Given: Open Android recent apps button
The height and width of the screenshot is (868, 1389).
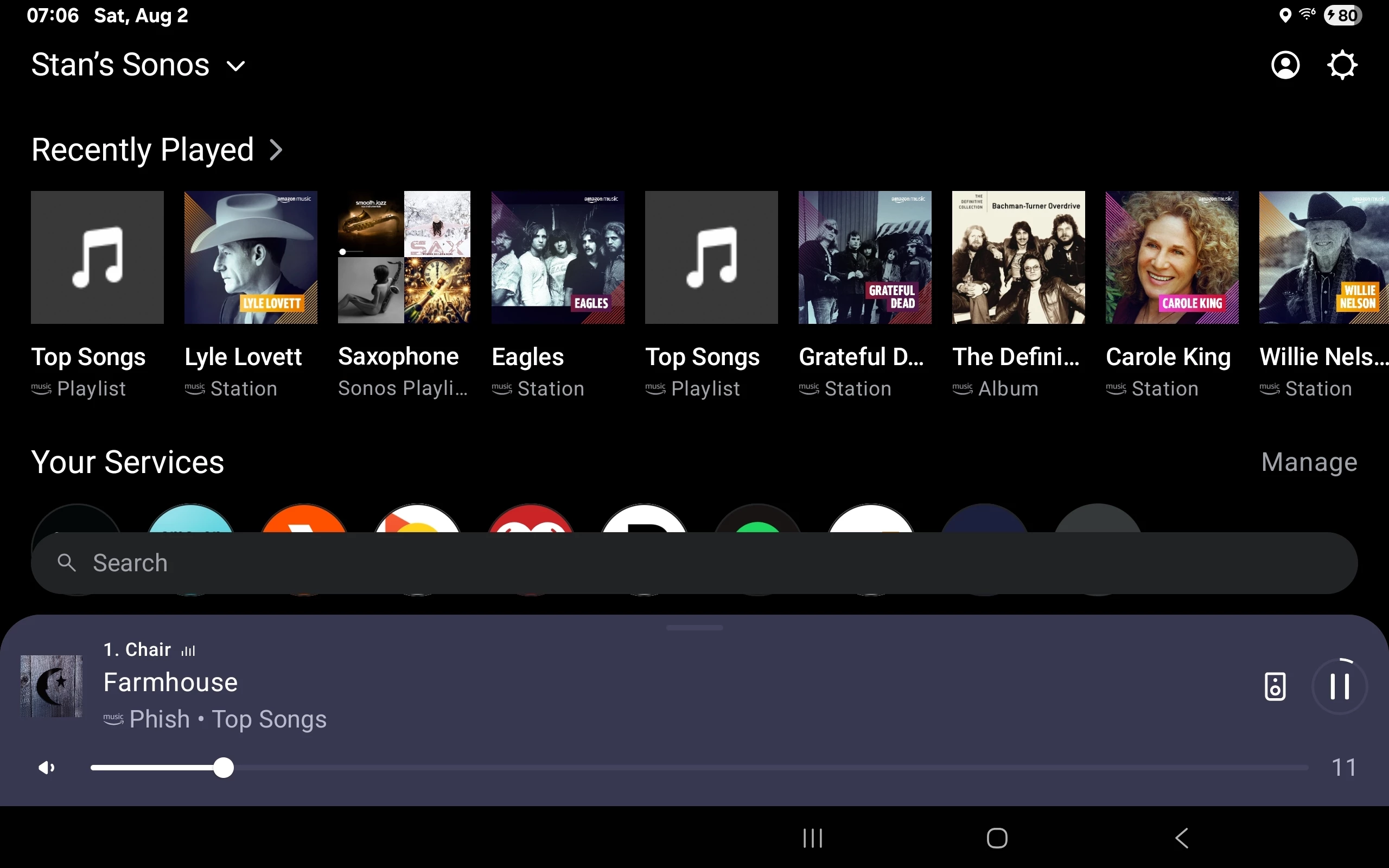Looking at the screenshot, I should point(813,838).
